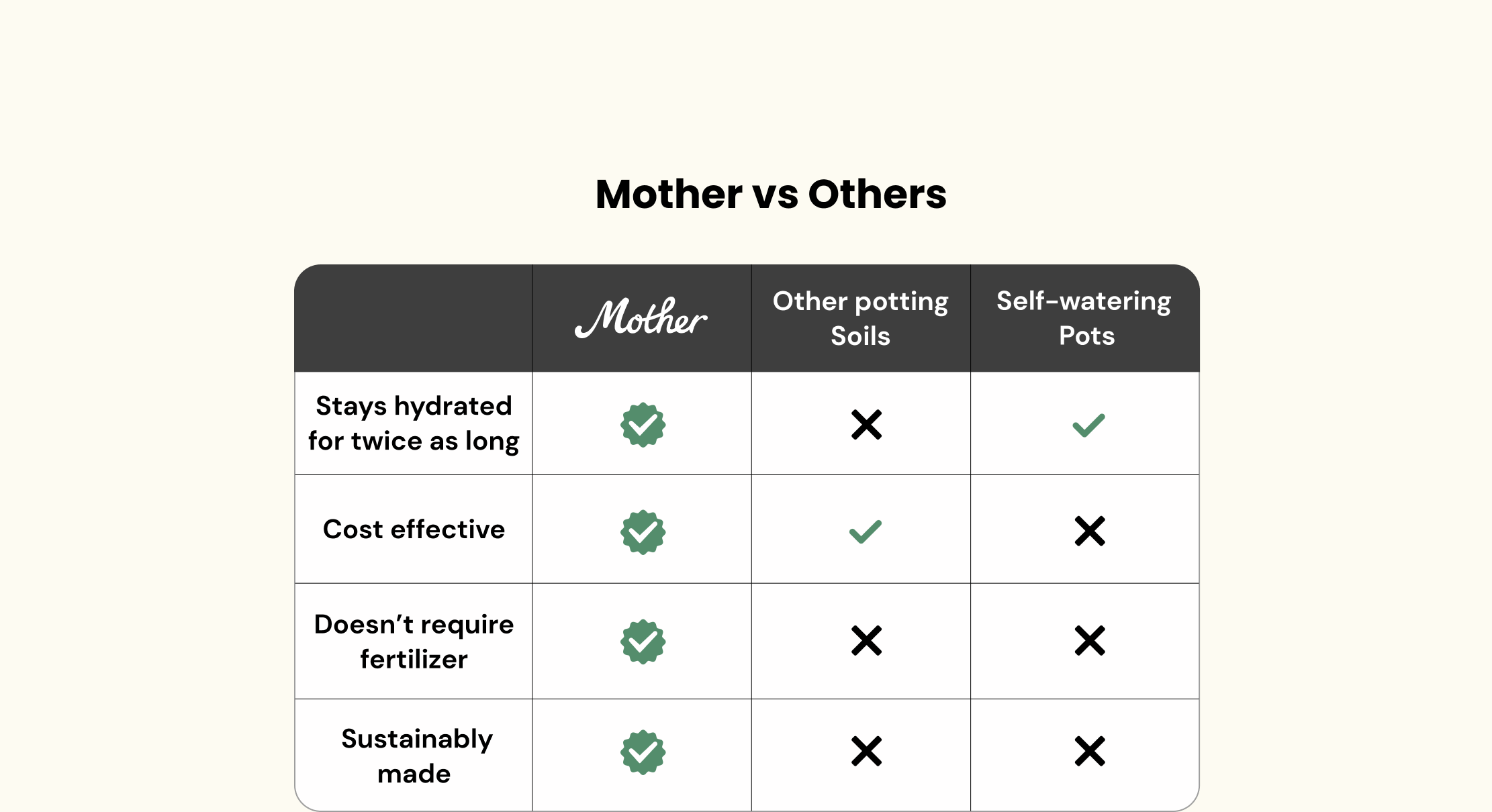Click the "Cost effective" row label
The height and width of the screenshot is (812, 1492).
click(x=414, y=529)
